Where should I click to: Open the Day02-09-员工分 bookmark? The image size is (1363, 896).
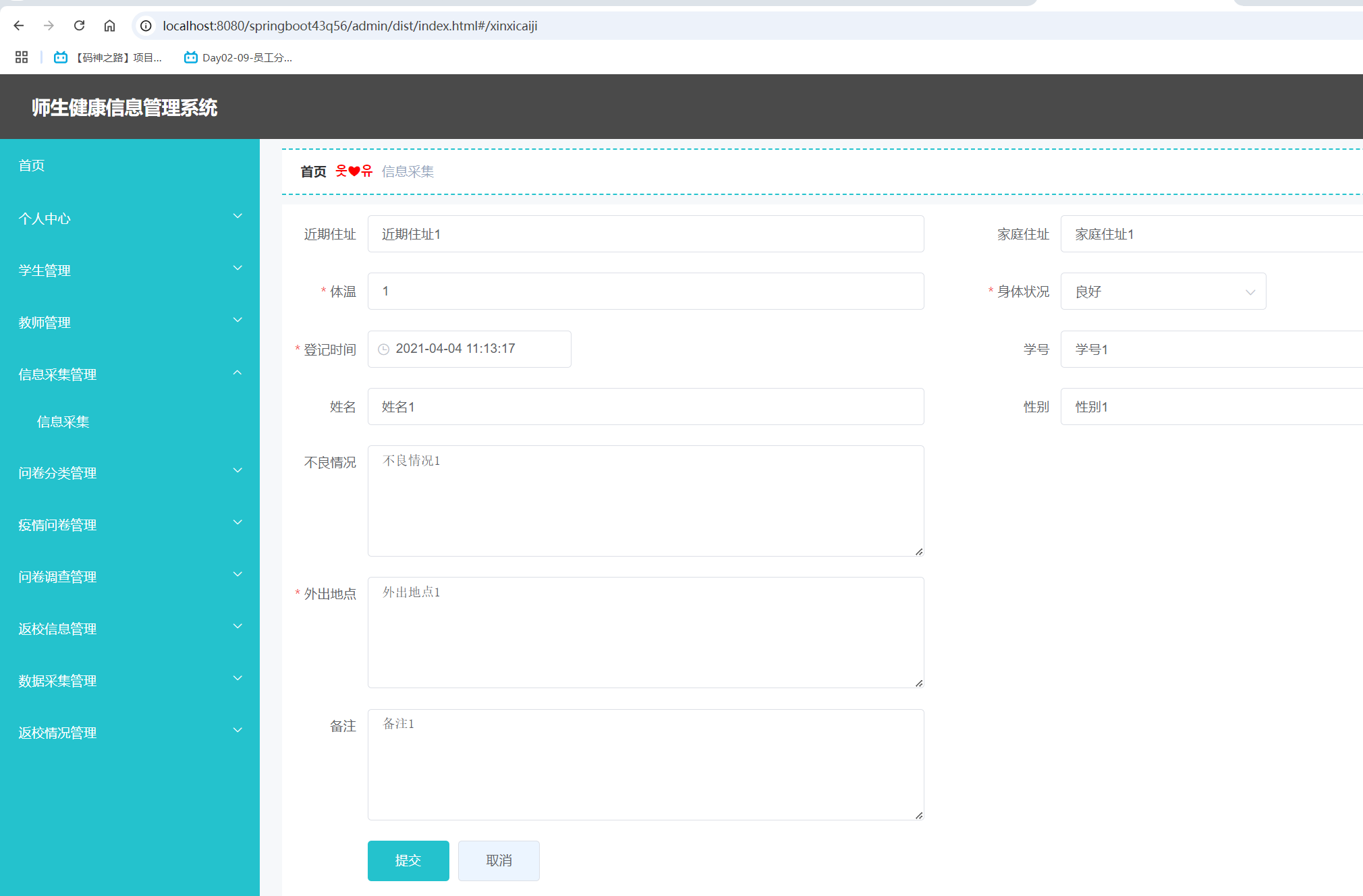tap(238, 57)
